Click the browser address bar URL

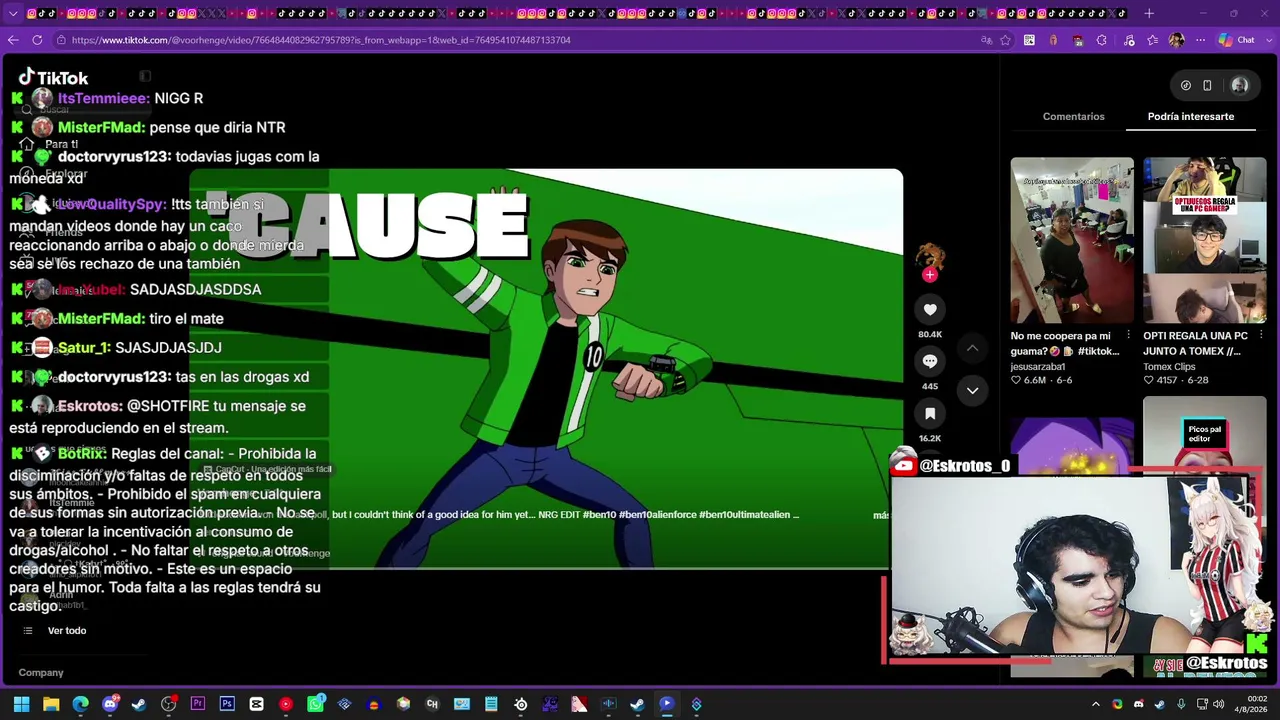pyautogui.click(x=321, y=40)
